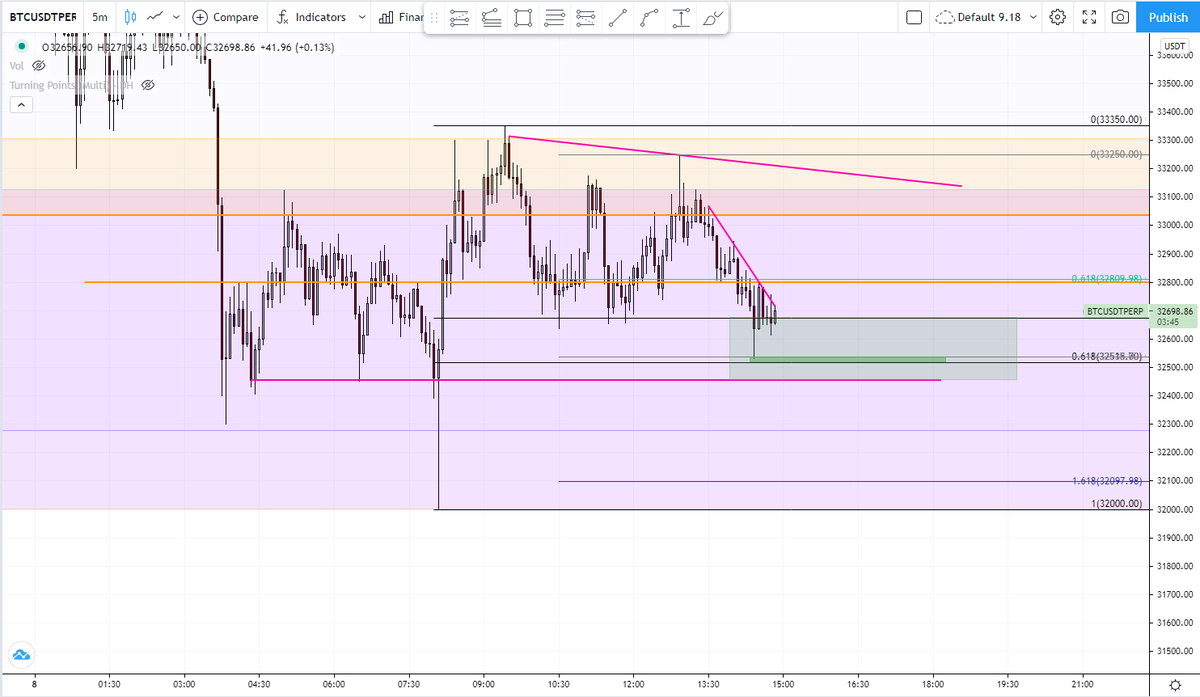Image resolution: width=1200 pixels, height=697 pixels.
Task: Select the brush drawing tool icon
Action: coord(711,18)
